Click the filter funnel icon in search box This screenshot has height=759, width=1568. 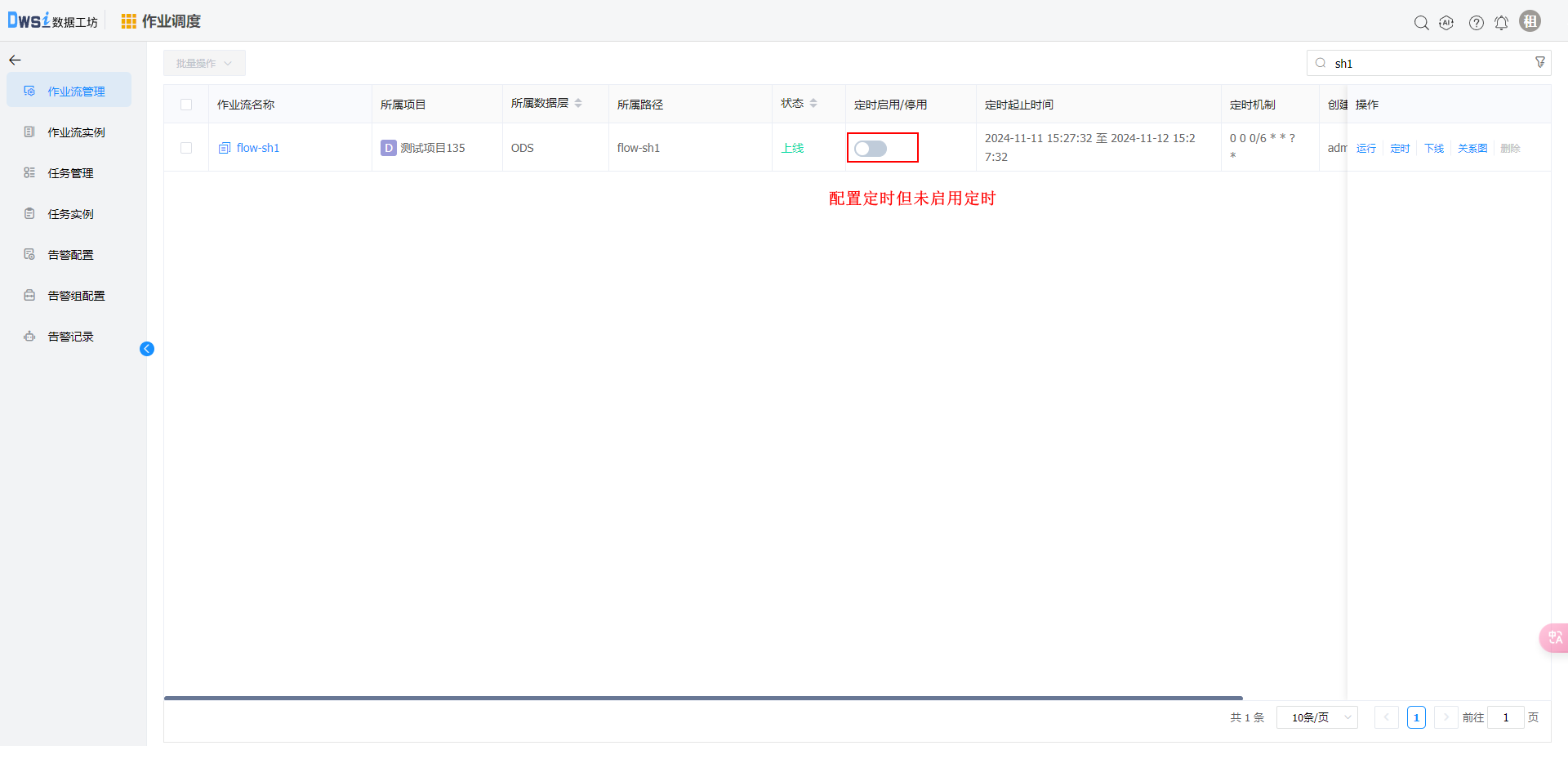coord(1540,63)
